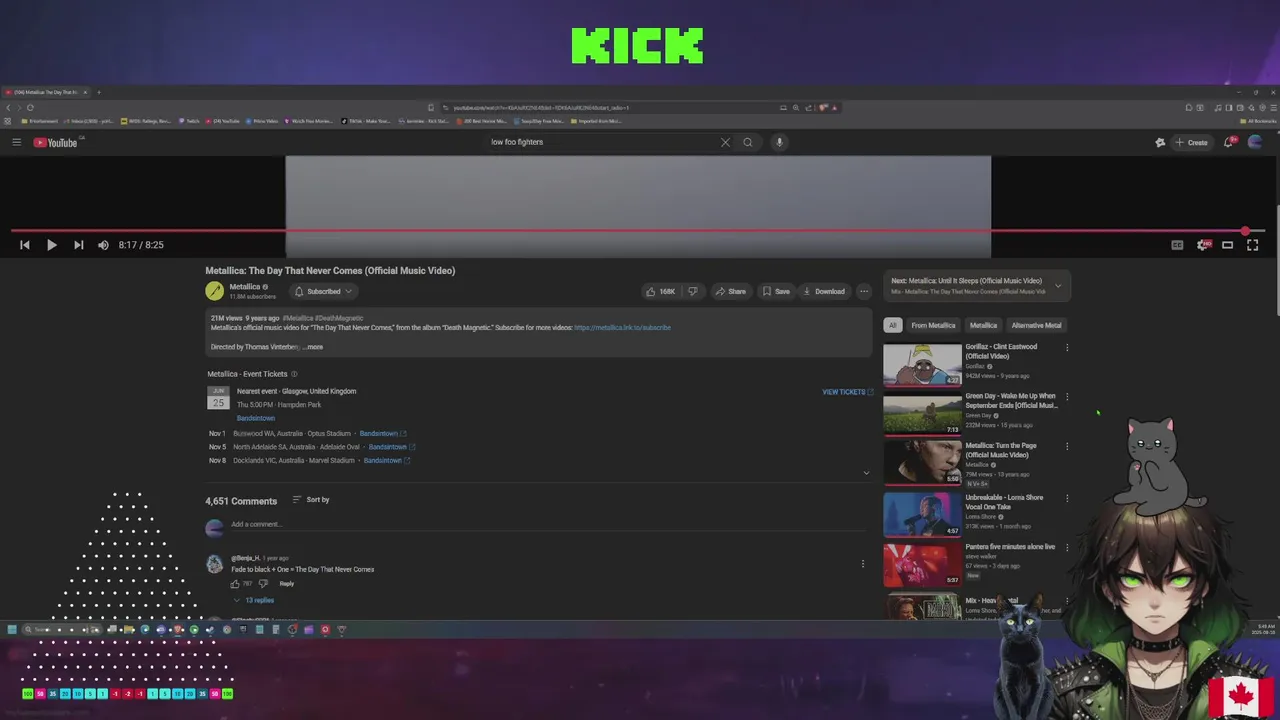
Task: Open comments Sort by menu
Action: 311,499
